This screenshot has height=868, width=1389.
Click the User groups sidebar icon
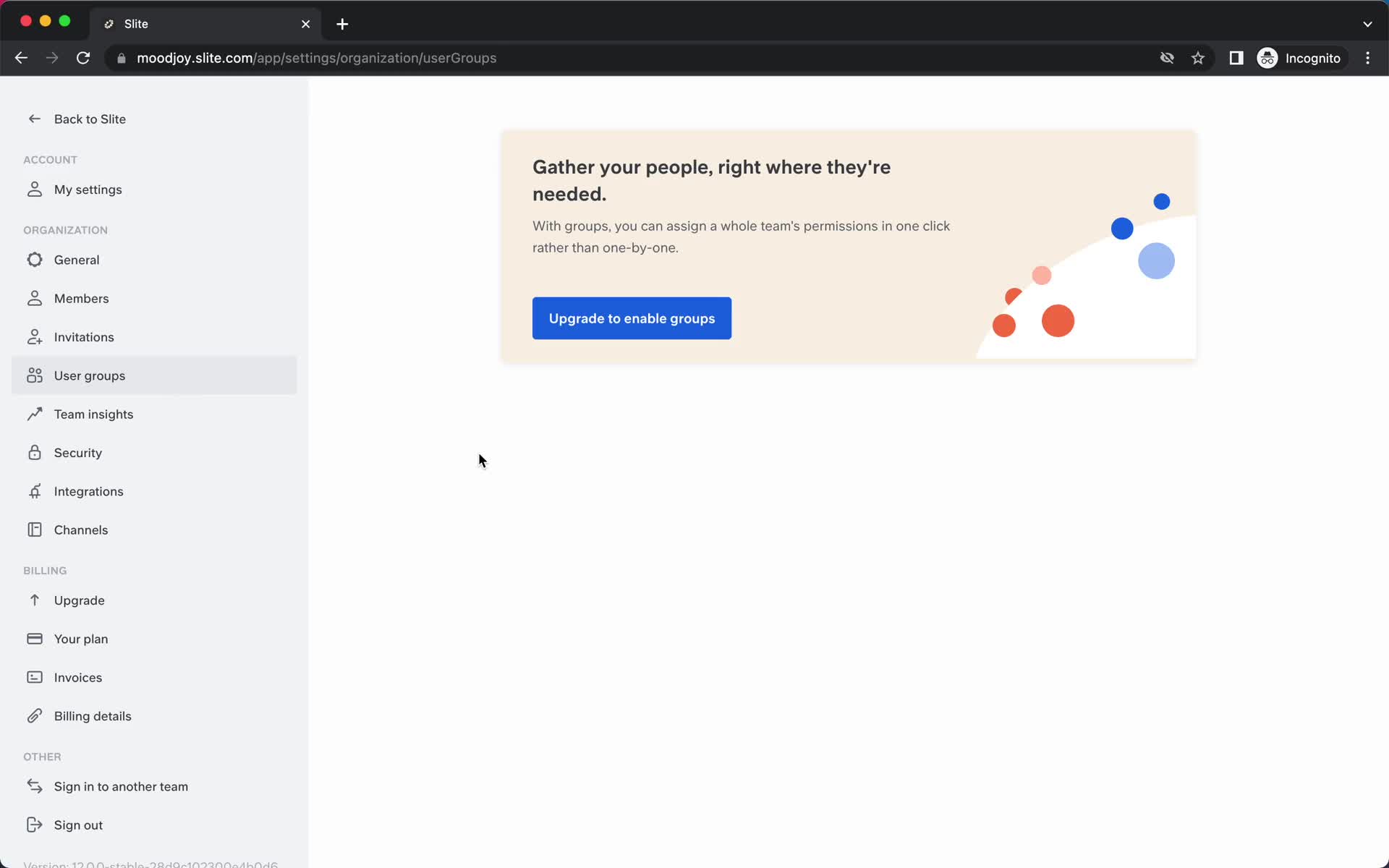[34, 375]
